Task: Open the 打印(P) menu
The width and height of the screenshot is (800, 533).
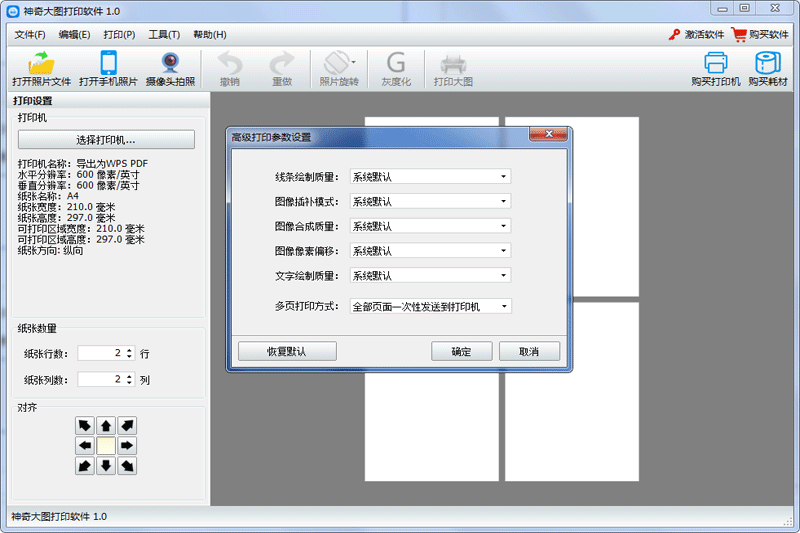Action: point(119,35)
